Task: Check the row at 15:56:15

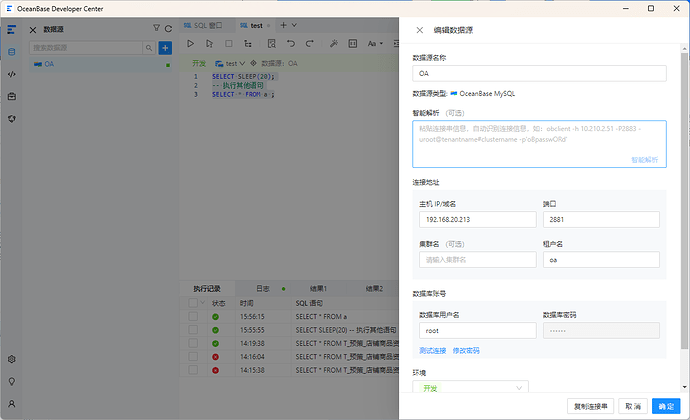Action: [x=193, y=317]
